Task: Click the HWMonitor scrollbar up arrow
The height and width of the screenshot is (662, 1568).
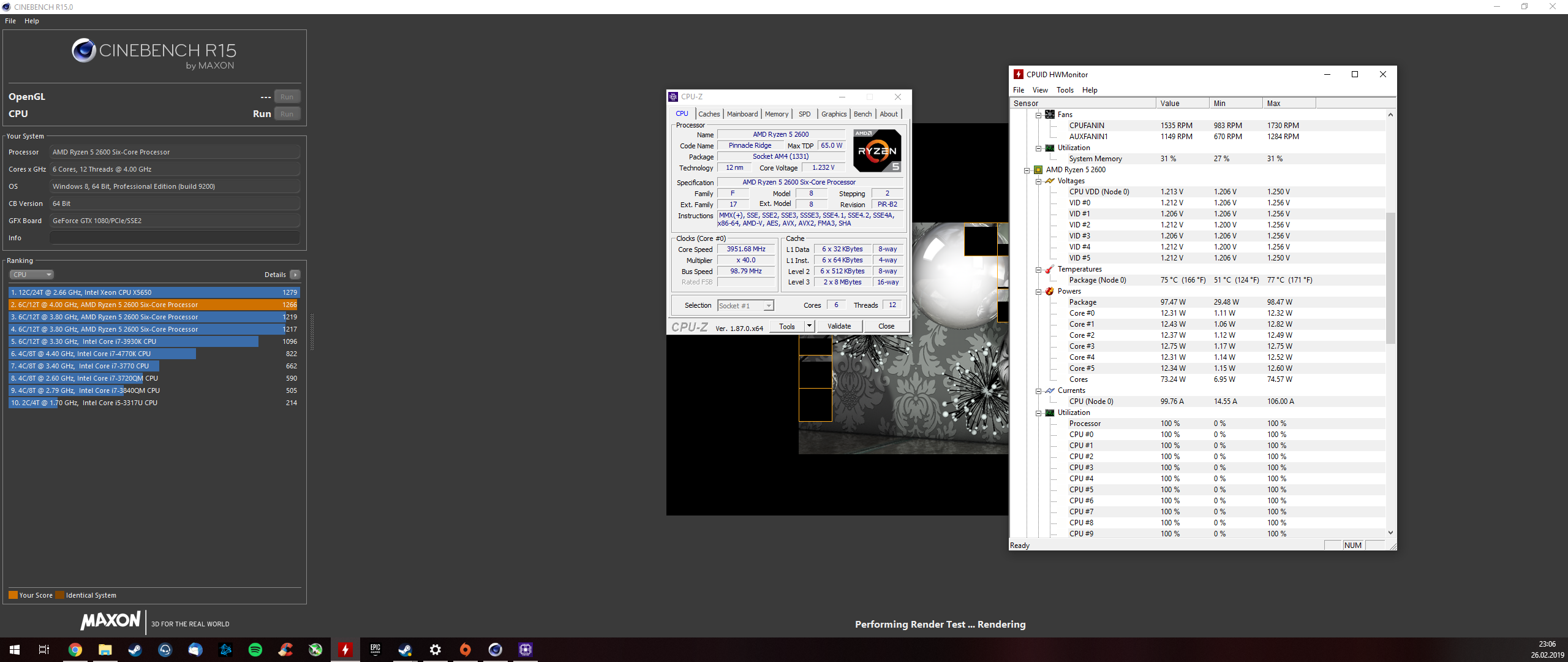Action: point(1390,115)
